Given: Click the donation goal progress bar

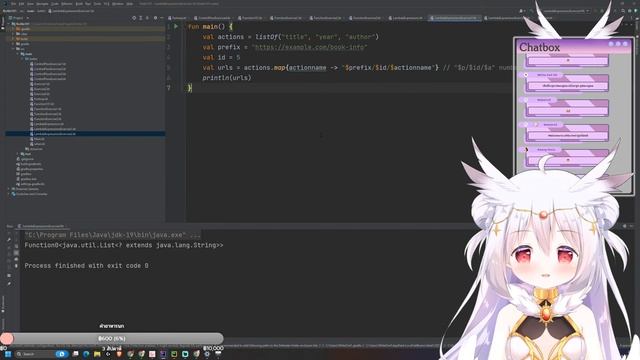Looking at the screenshot, I should pyautogui.click(x=111, y=338).
